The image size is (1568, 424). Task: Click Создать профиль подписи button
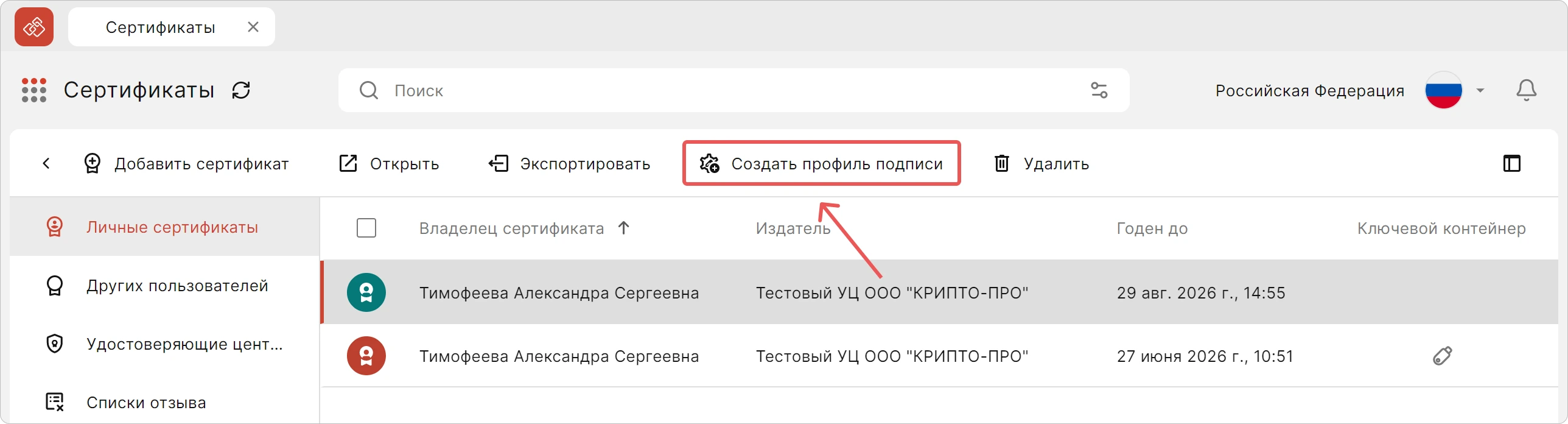pos(821,163)
